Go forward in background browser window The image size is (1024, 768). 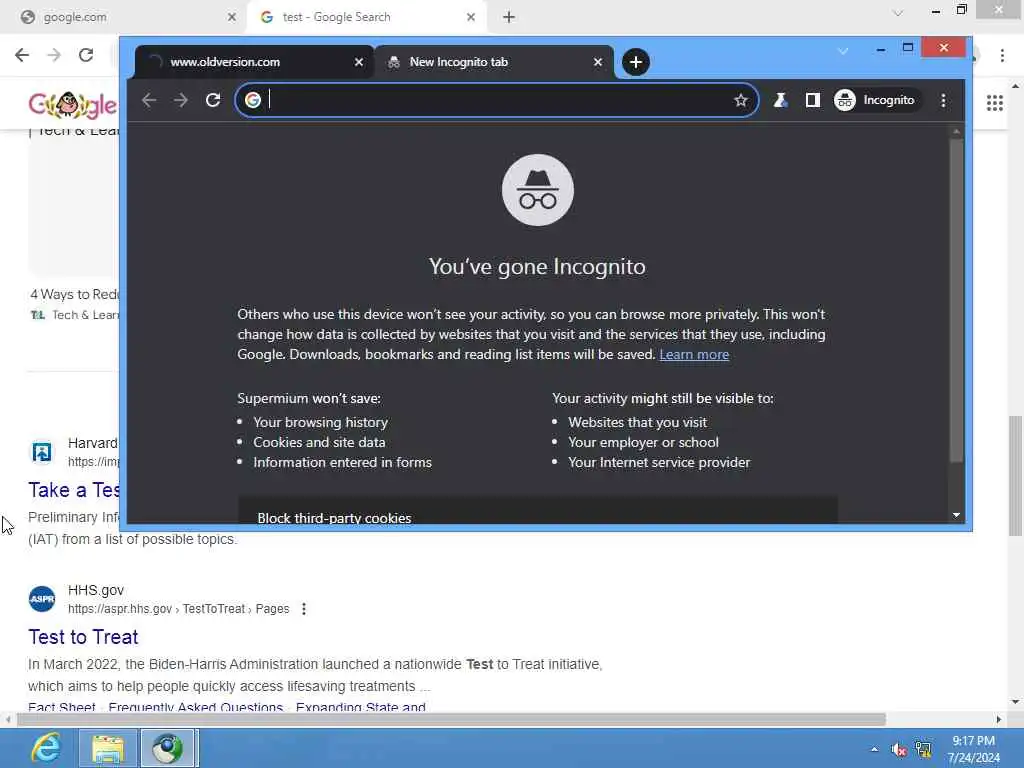tap(54, 55)
